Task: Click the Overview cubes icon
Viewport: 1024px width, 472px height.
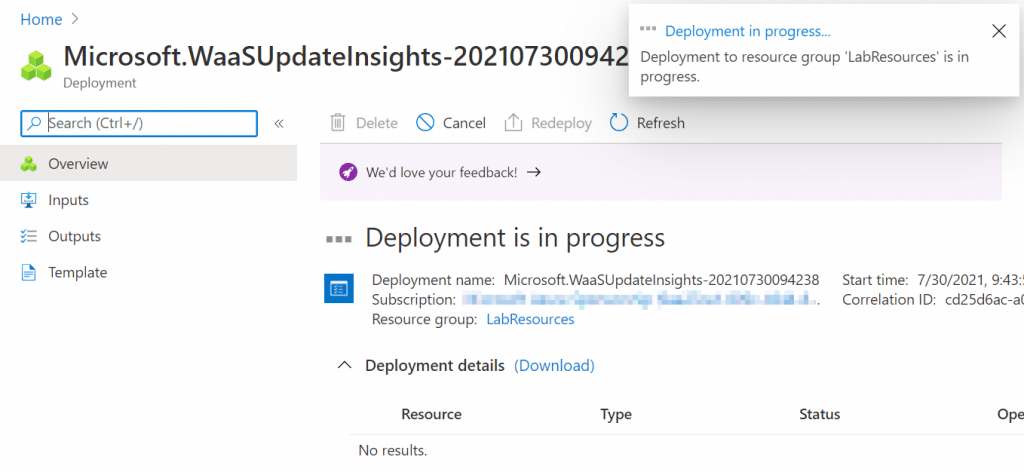Action: 29,164
